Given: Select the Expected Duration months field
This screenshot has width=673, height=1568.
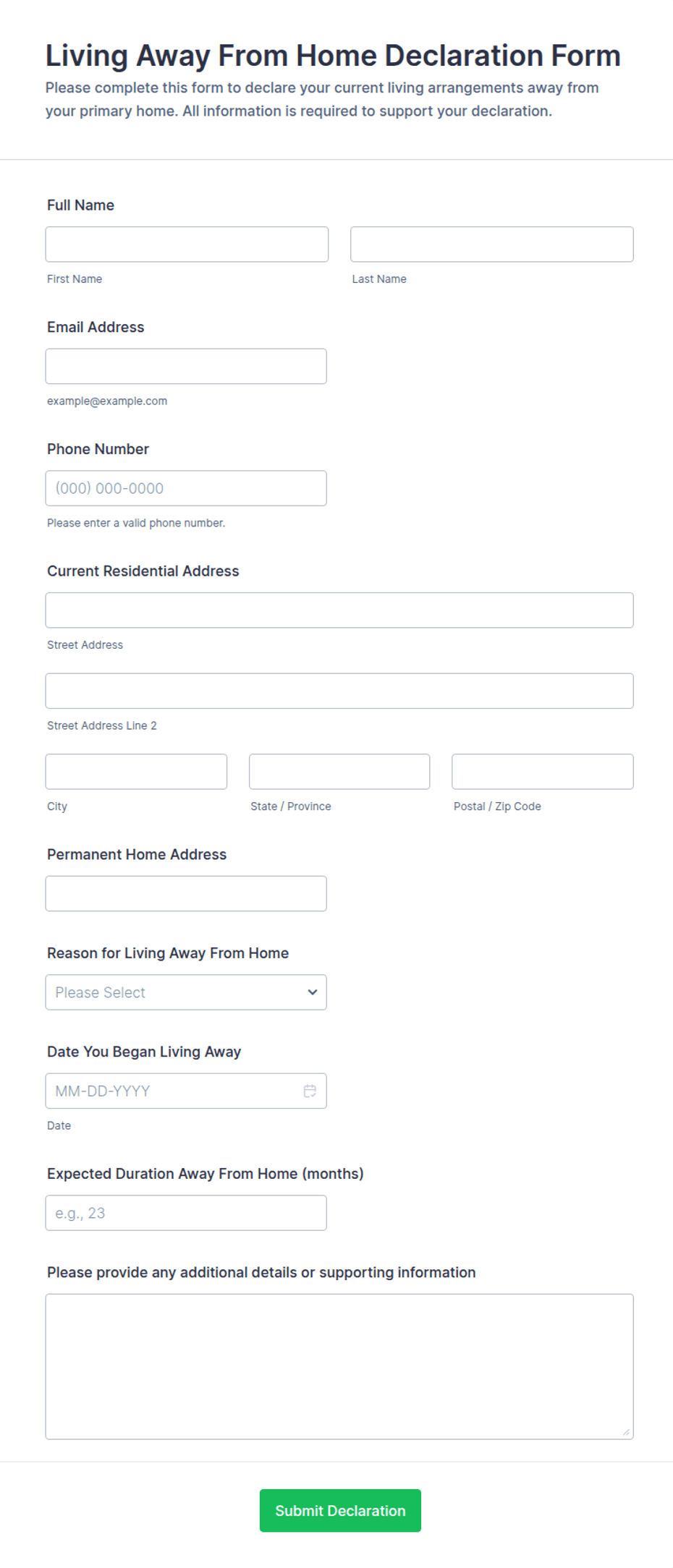Looking at the screenshot, I should (x=186, y=1213).
